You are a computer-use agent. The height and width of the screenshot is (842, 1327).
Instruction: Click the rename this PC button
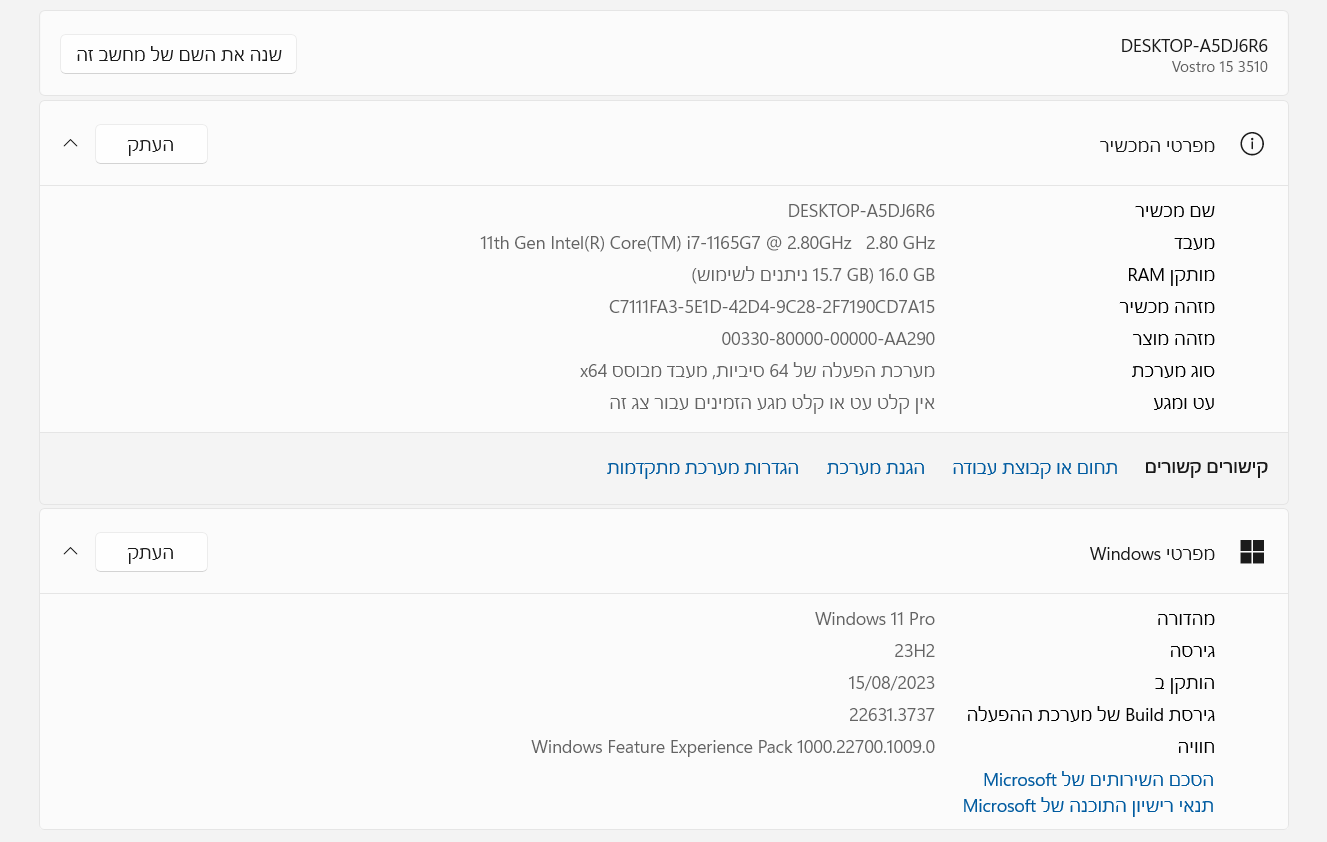coord(178,54)
